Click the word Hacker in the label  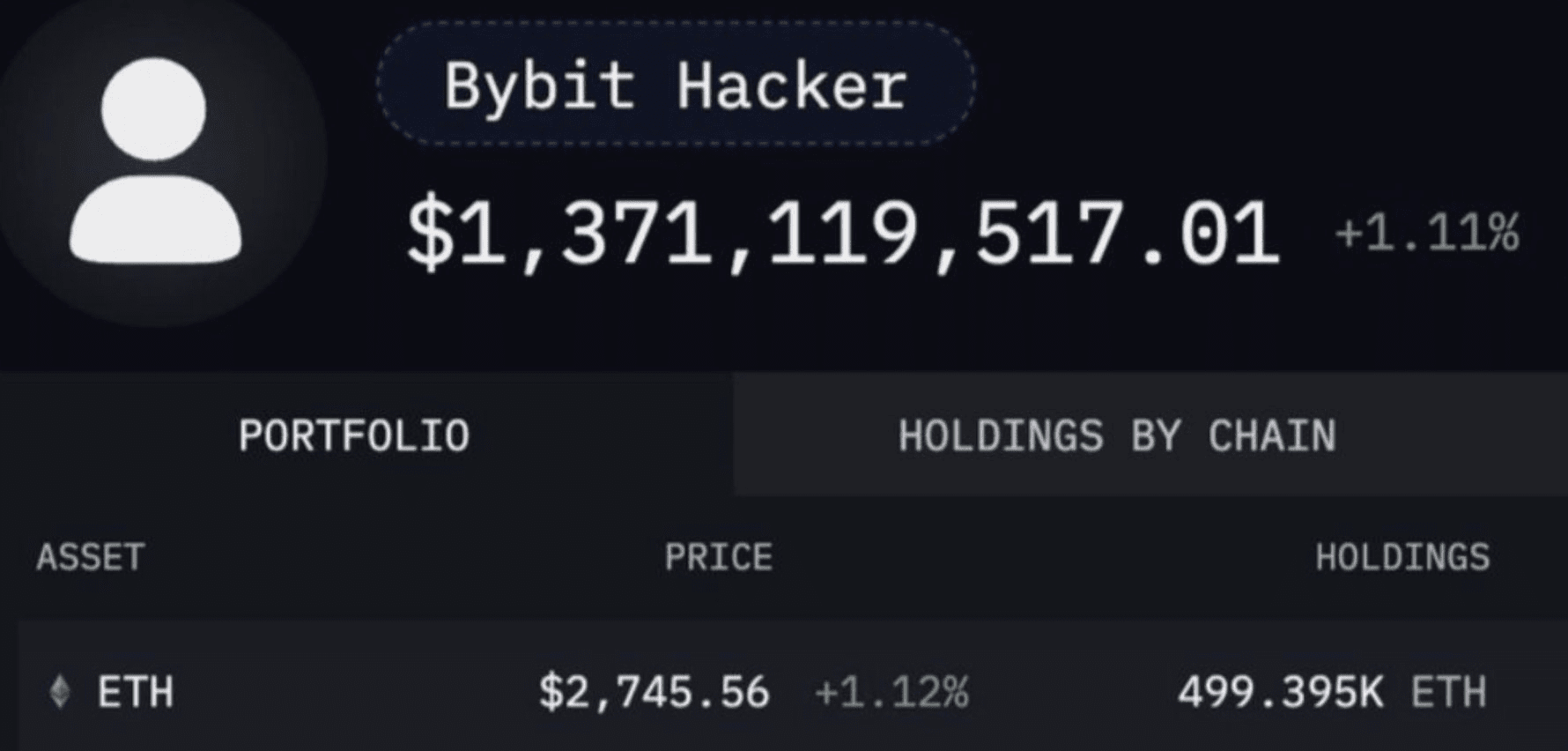(x=791, y=86)
